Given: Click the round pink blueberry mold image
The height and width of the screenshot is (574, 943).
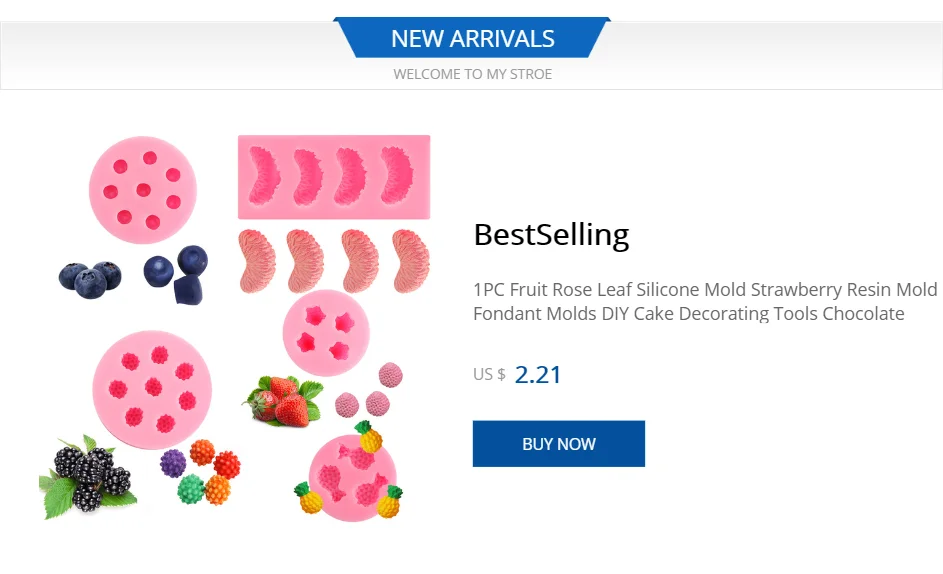Looking at the screenshot, I should coord(142,189).
